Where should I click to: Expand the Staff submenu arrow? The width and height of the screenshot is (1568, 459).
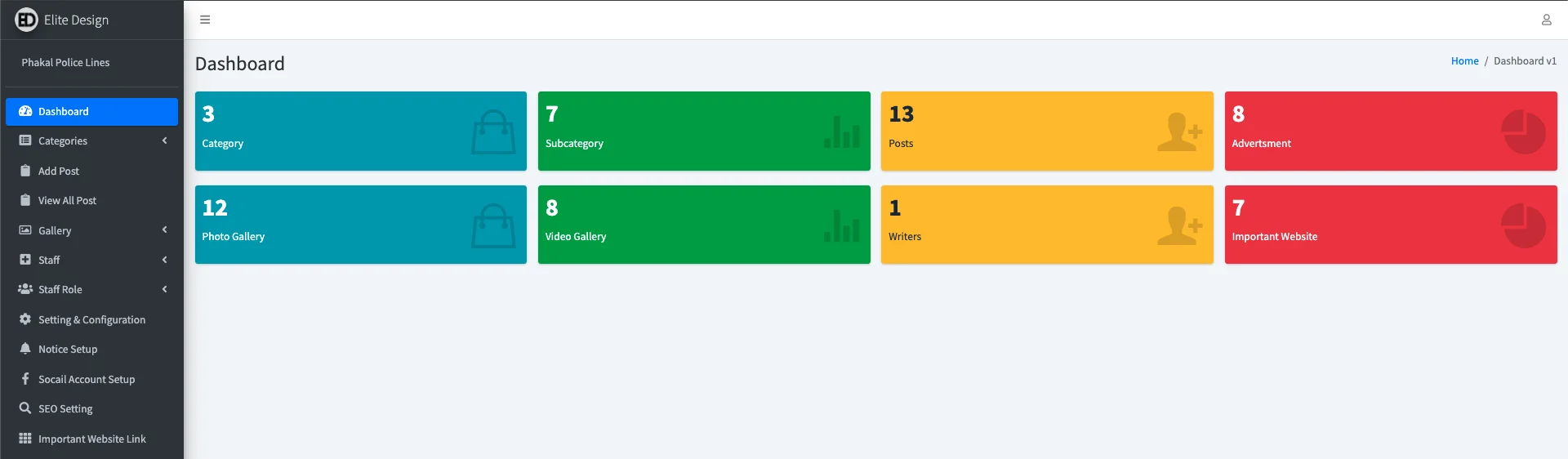tap(165, 260)
